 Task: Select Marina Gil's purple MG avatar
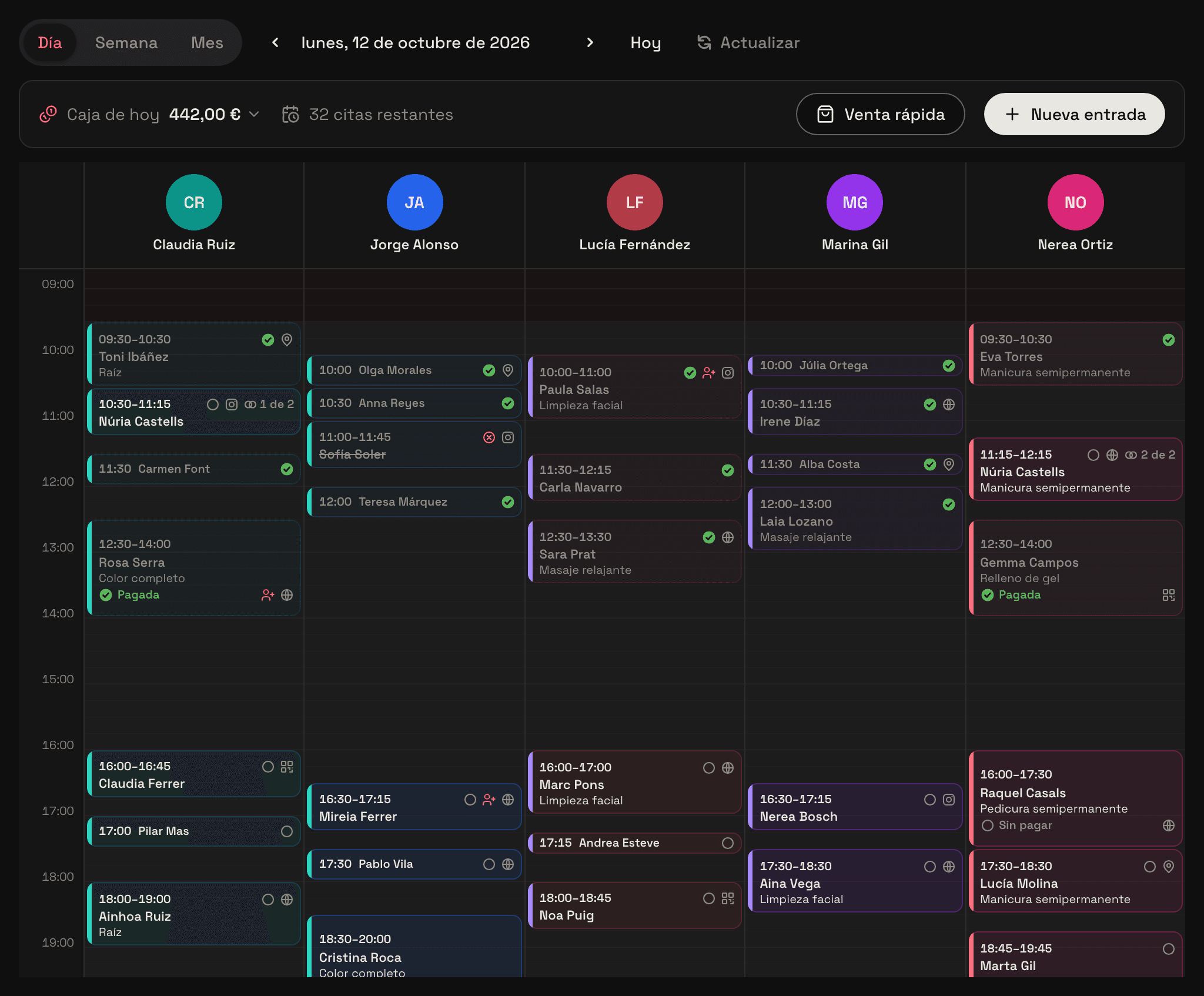point(855,202)
